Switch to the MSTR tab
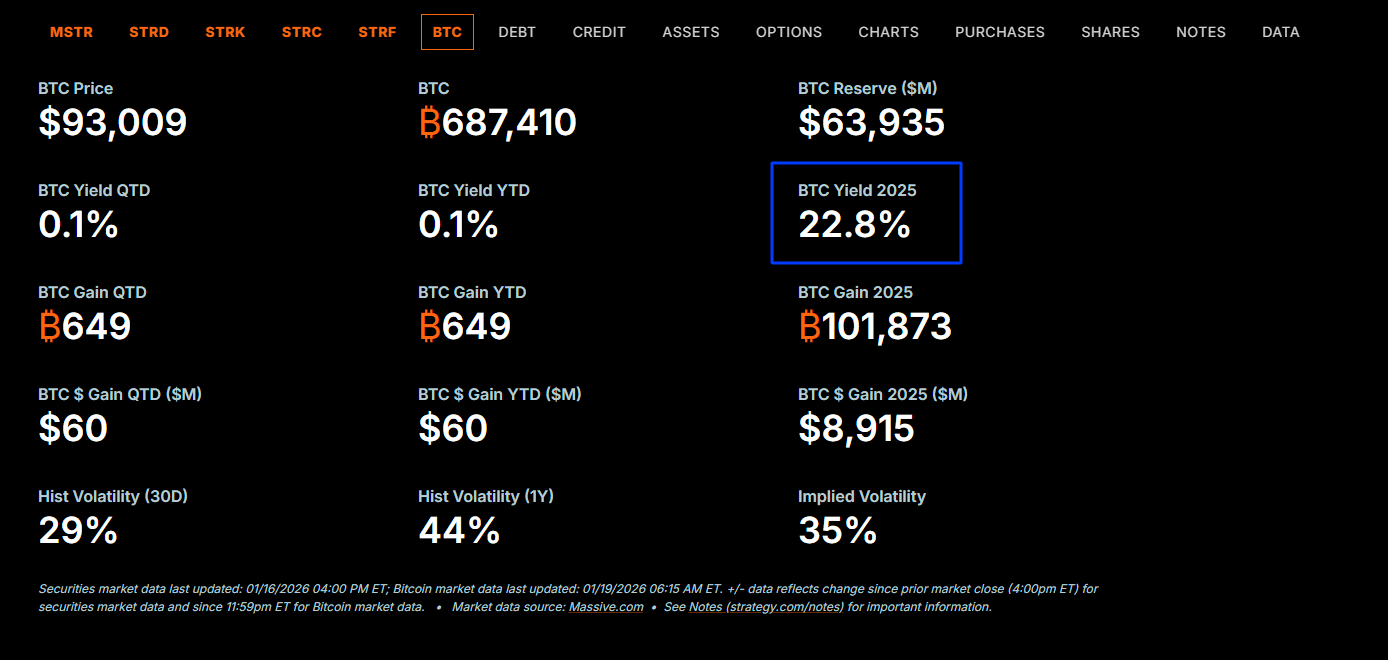 (71, 31)
